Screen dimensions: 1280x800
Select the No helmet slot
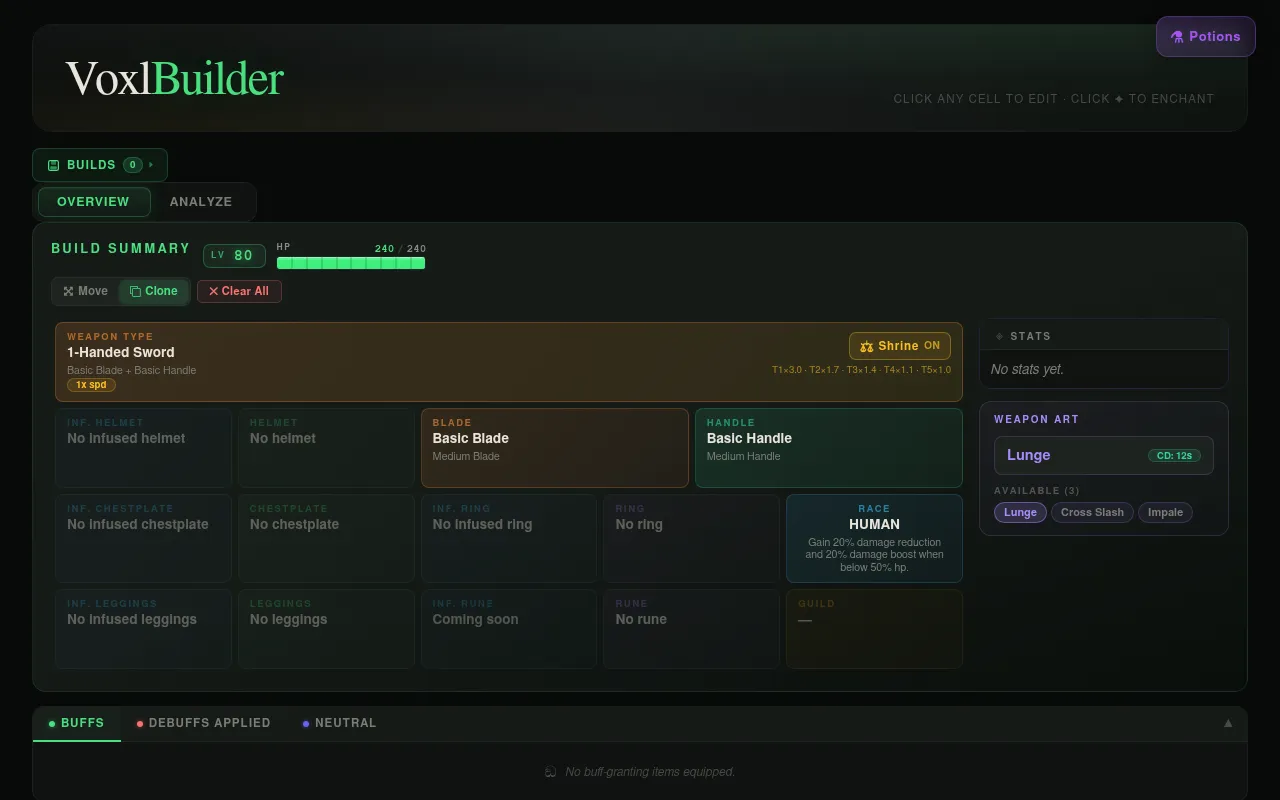coord(326,448)
